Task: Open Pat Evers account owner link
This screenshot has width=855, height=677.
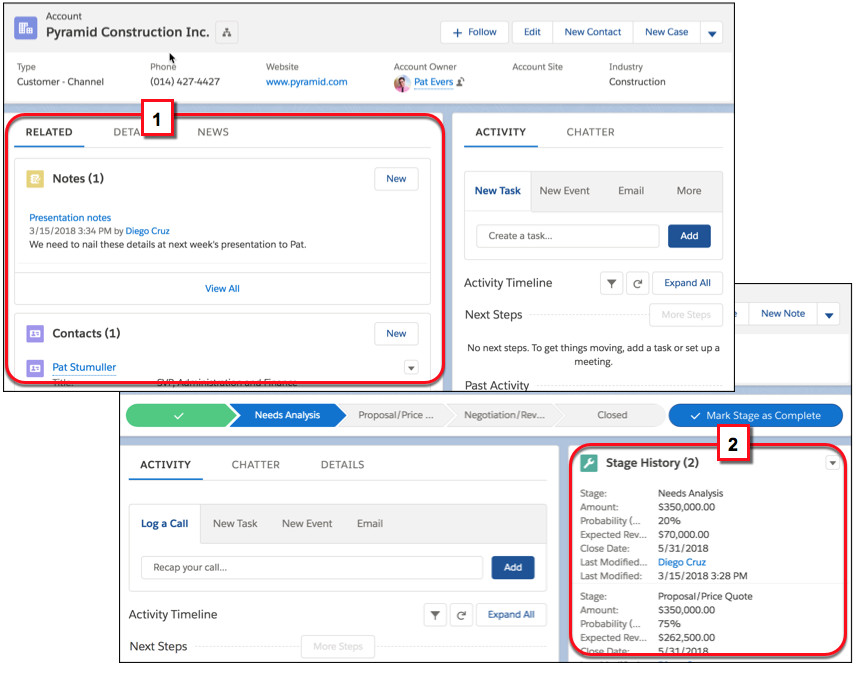Action: 433,82
